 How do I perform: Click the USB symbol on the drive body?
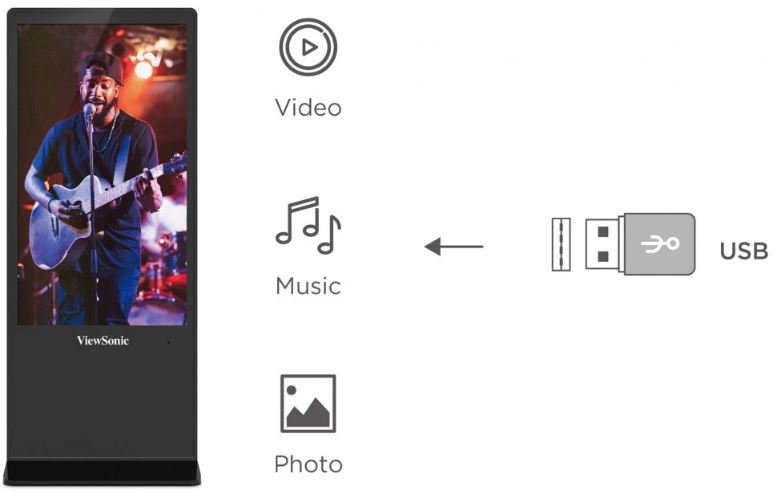coord(660,244)
